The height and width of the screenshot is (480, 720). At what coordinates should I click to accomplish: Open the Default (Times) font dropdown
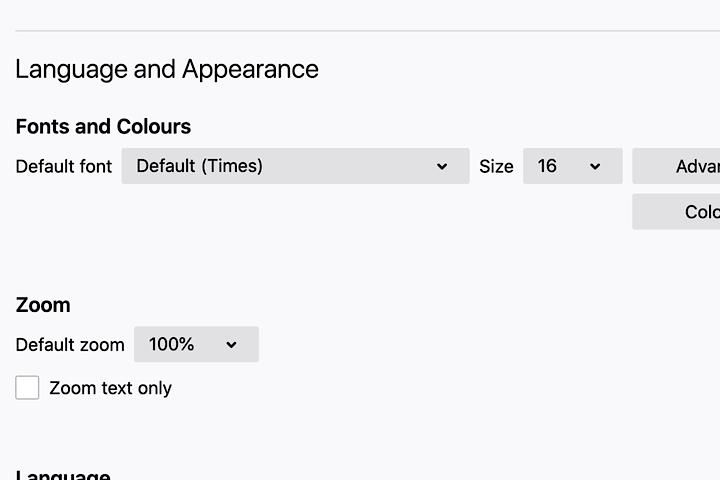tap(295, 166)
